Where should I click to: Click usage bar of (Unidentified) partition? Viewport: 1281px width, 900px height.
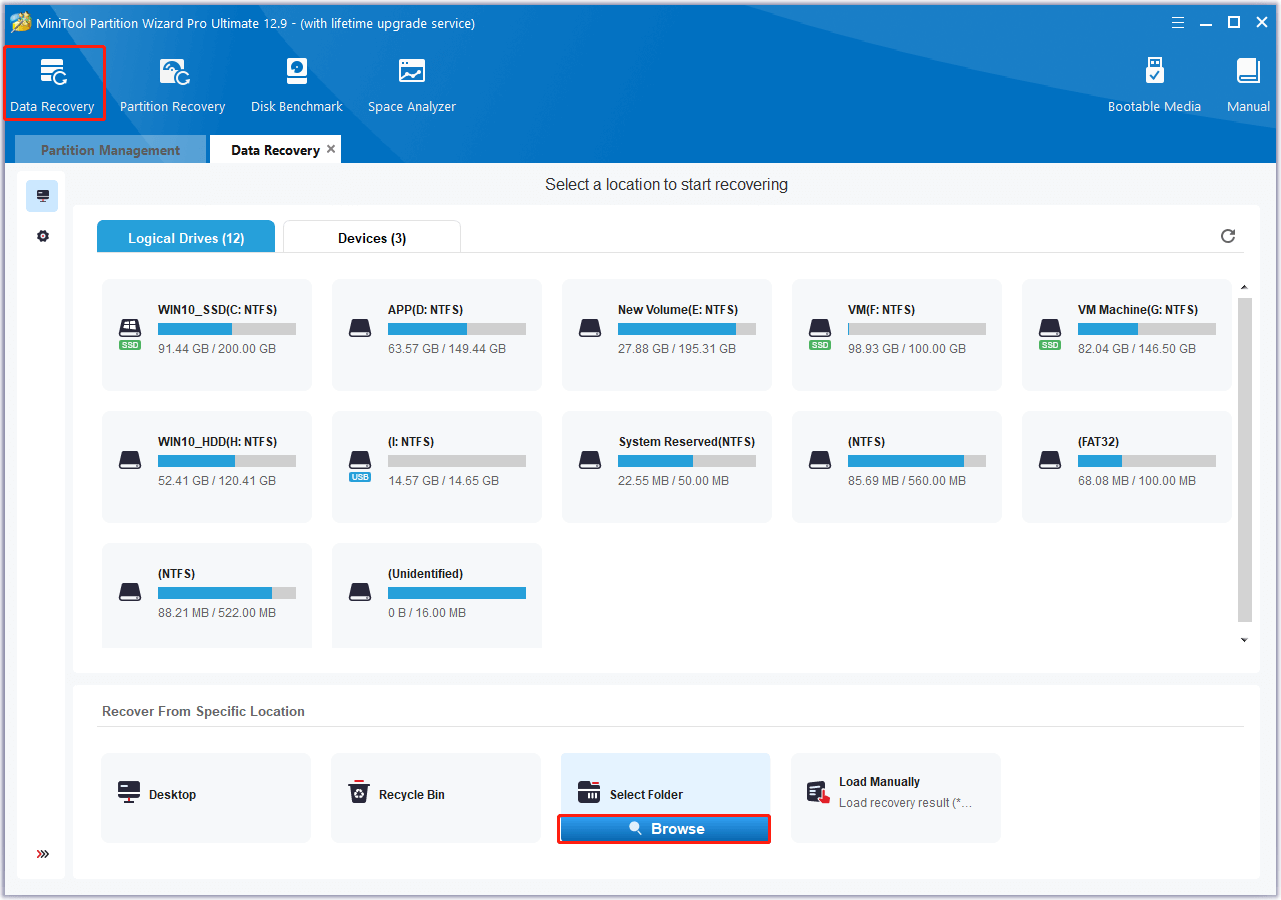pos(457,593)
